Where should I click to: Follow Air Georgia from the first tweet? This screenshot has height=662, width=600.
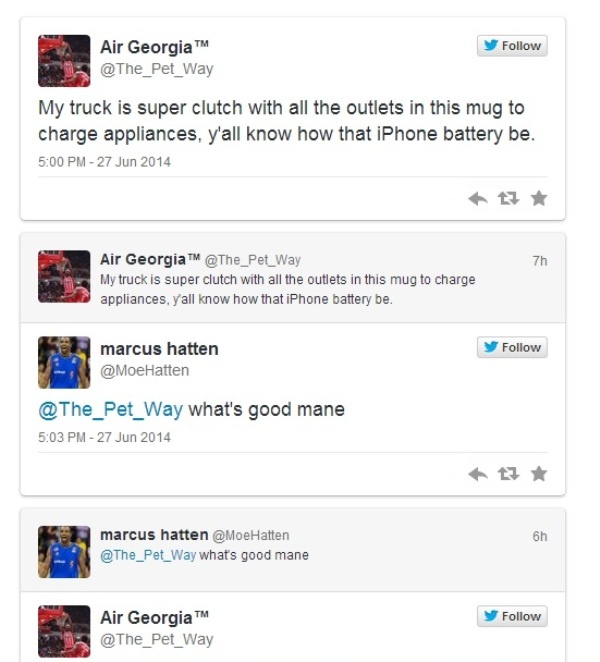click(x=512, y=46)
